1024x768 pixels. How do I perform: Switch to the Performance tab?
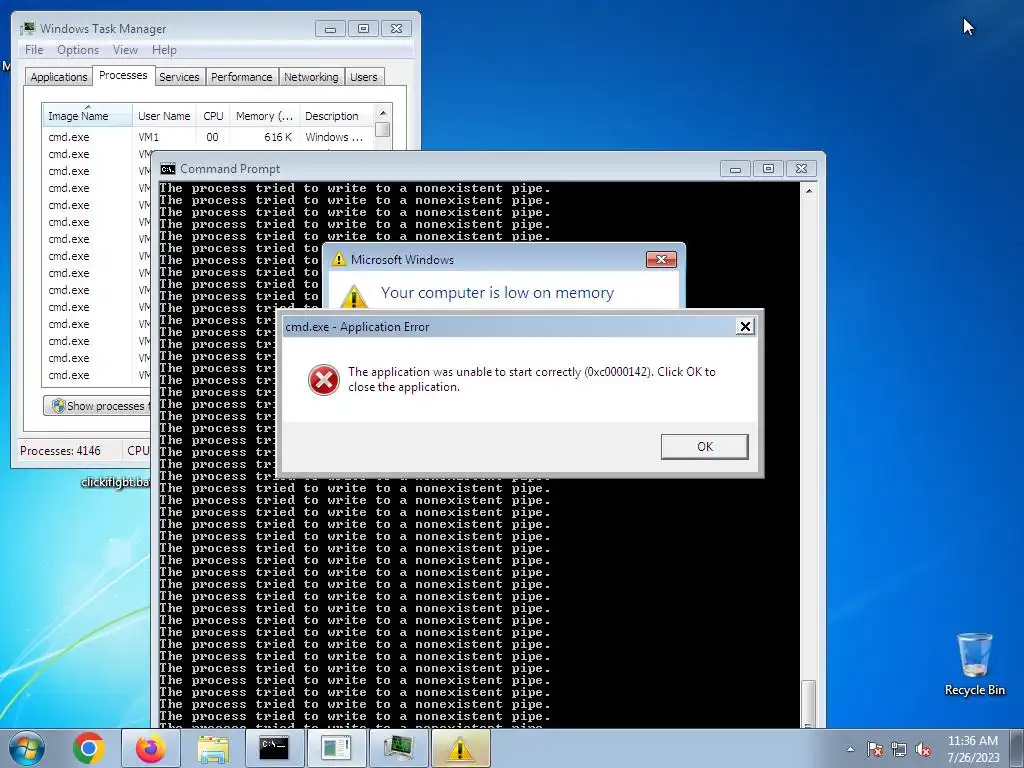242,77
